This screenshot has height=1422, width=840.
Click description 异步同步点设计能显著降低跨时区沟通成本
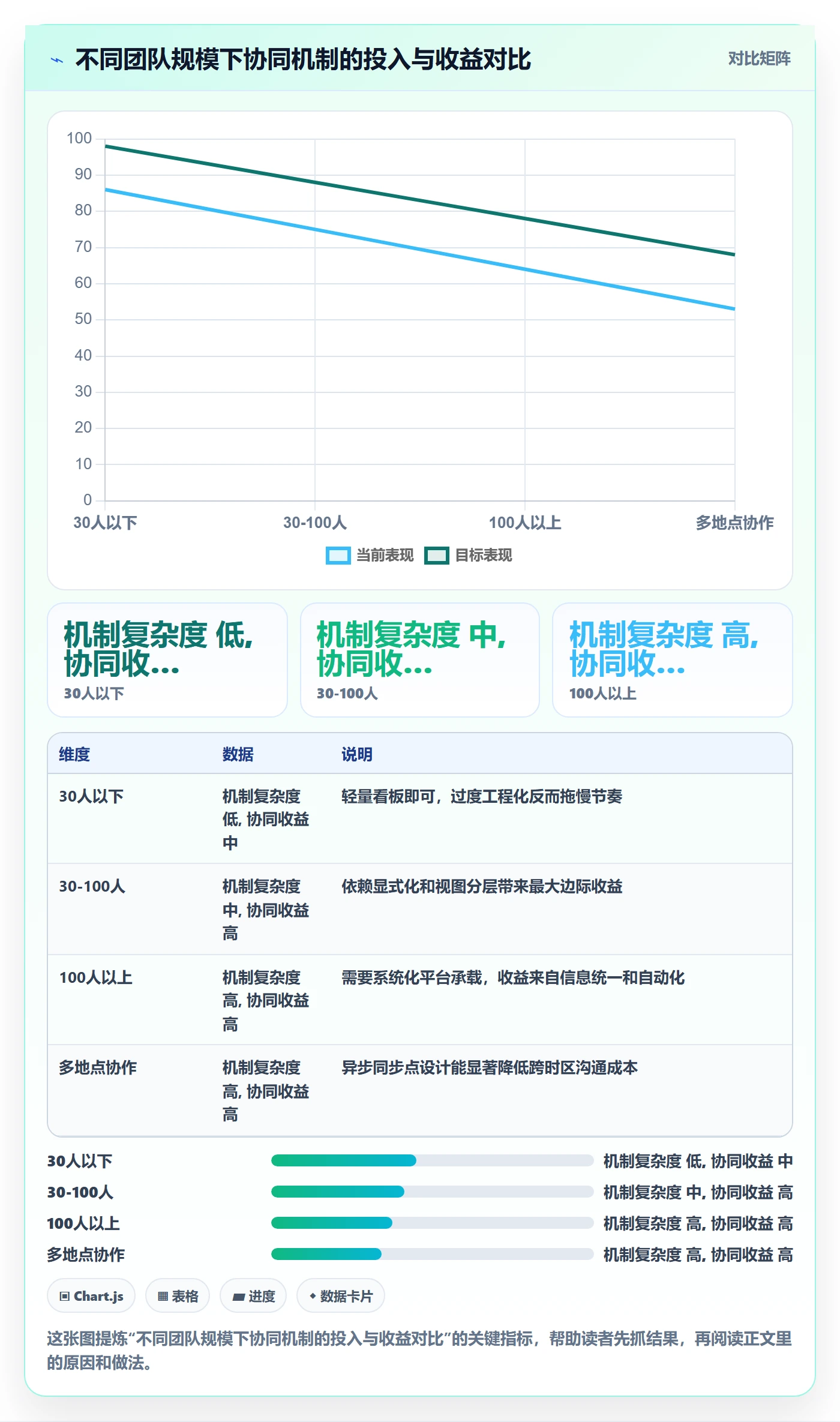[490, 1067]
